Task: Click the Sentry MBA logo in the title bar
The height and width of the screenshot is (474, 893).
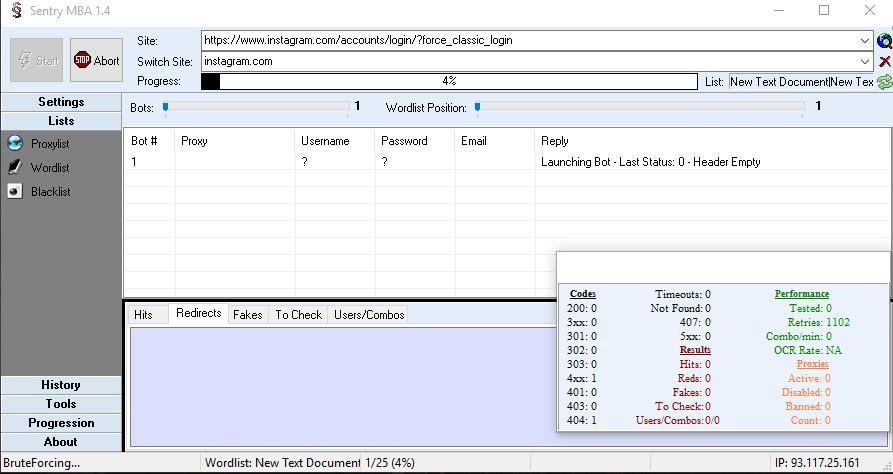Action: click(x=17, y=10)
